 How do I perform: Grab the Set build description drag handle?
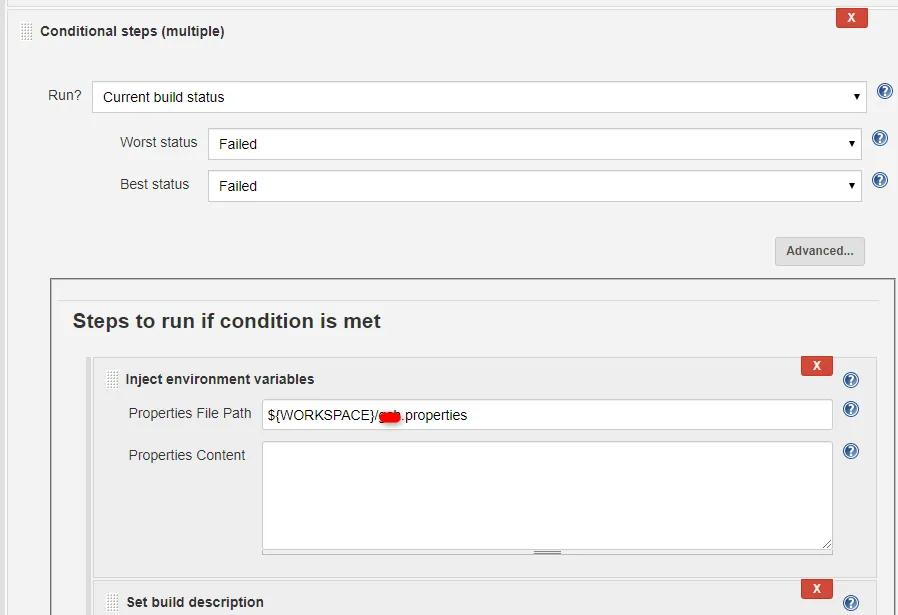(112, 603)
